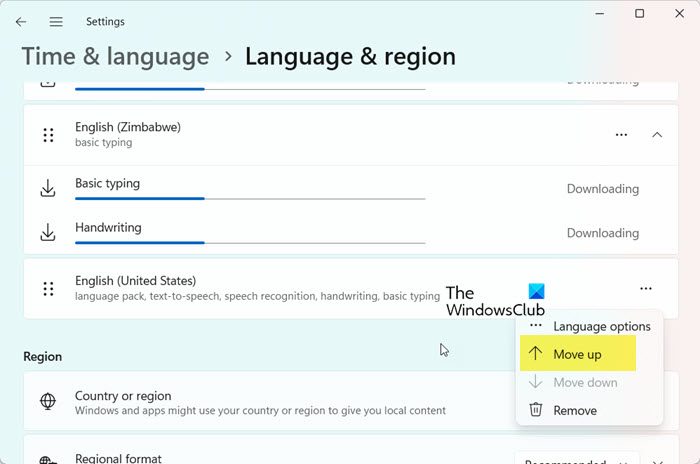
Task: Click drag handle for English (Zimbabwe)
Action: click(48, 135)
